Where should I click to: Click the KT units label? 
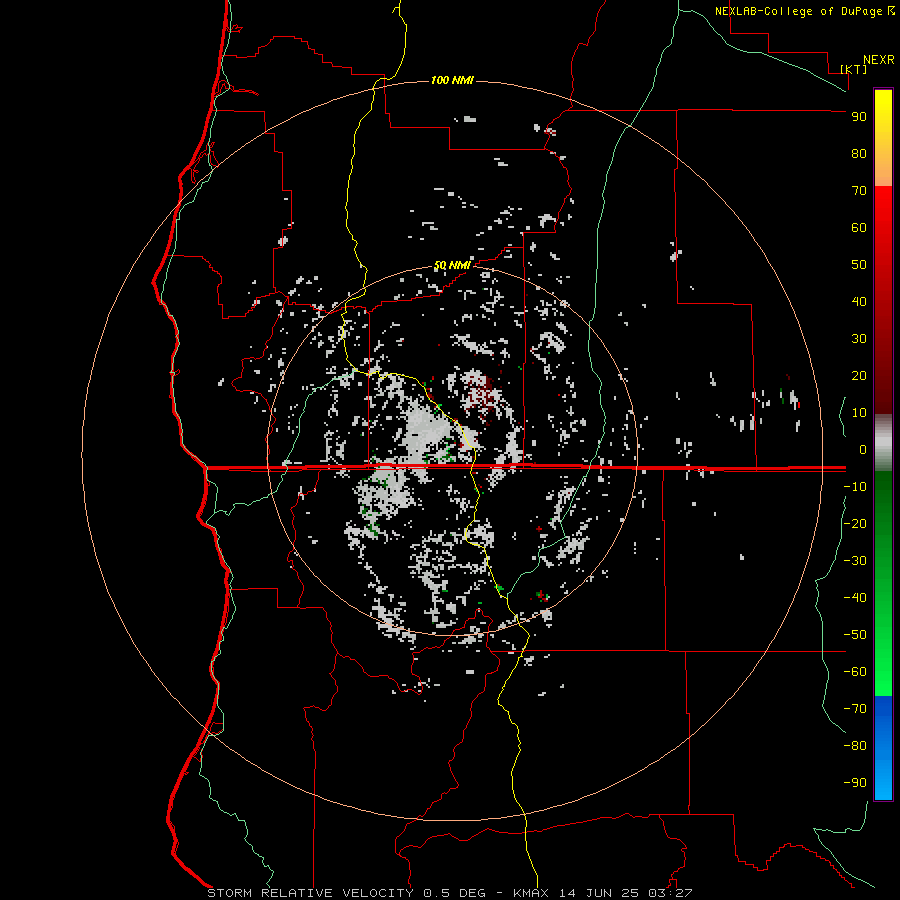854,69
